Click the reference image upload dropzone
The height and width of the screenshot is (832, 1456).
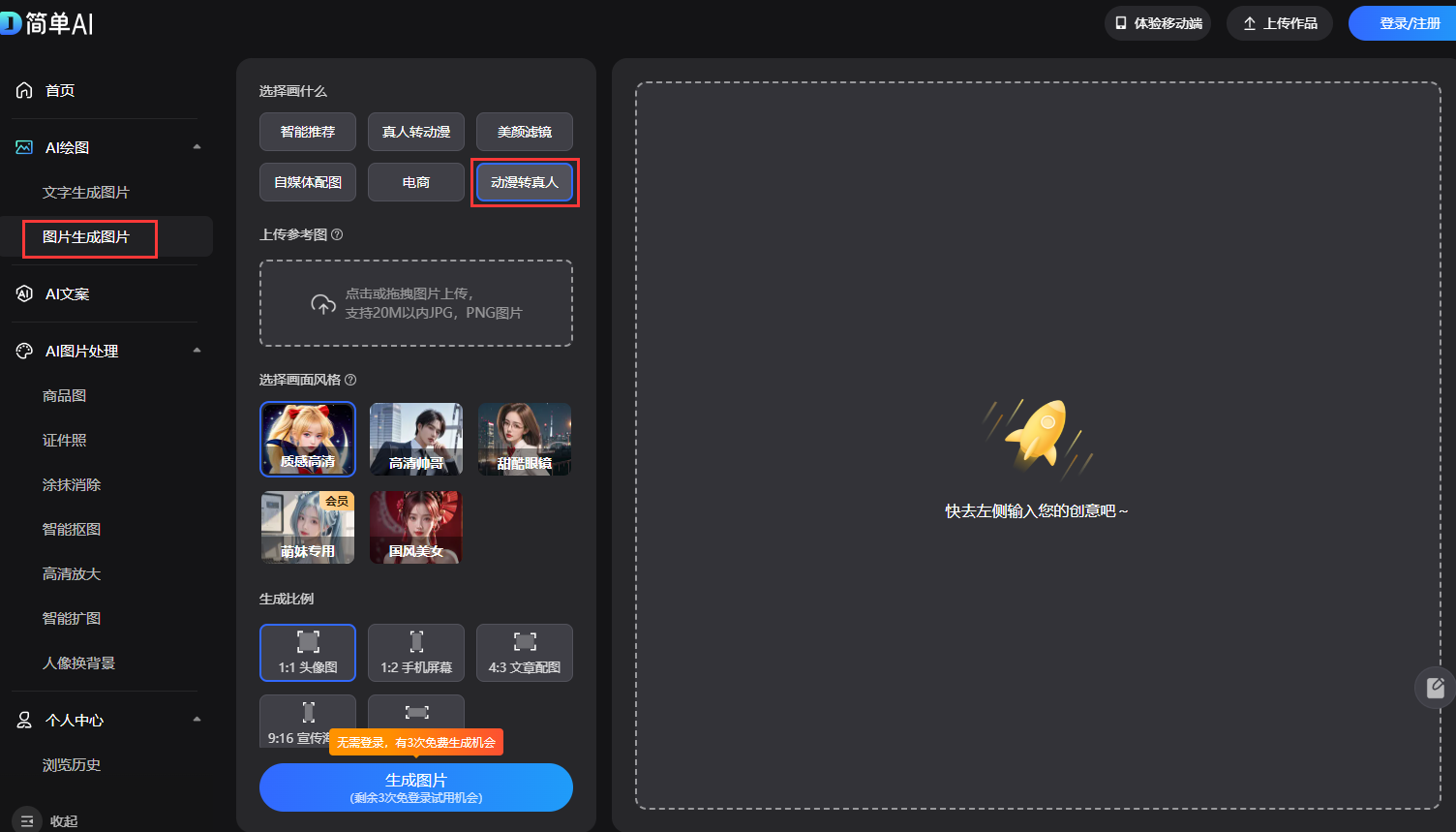(416, 303)
